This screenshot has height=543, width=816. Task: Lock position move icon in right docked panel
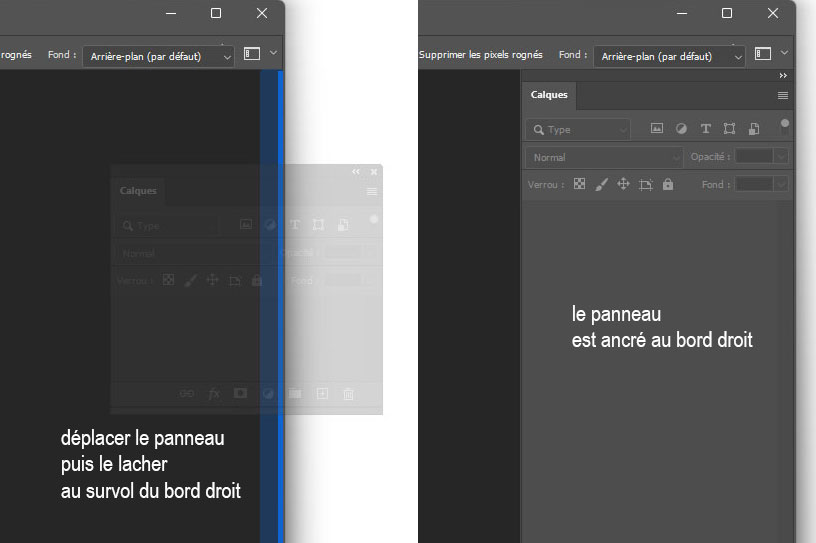pos(623,184)
